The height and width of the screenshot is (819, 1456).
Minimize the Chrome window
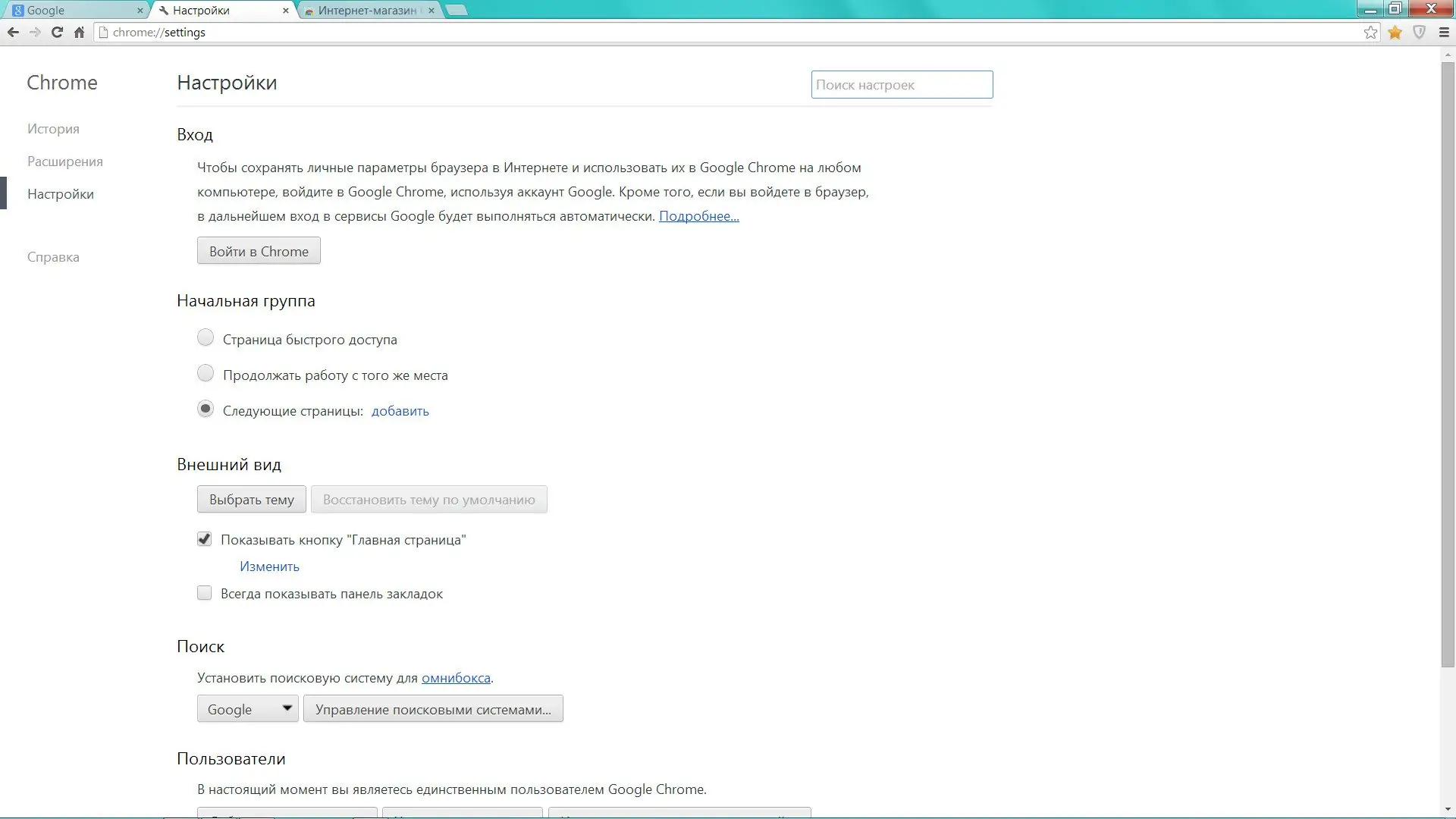coord(1371,9)
